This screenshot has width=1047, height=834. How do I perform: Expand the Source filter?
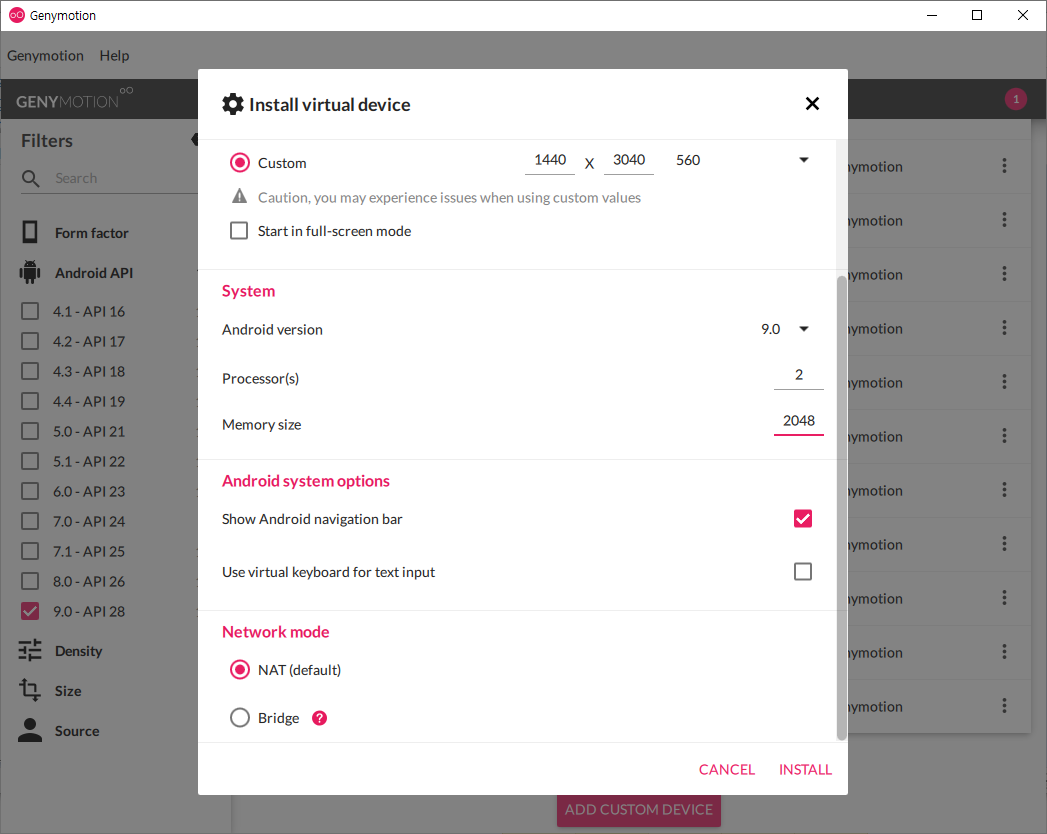point(77,731)
